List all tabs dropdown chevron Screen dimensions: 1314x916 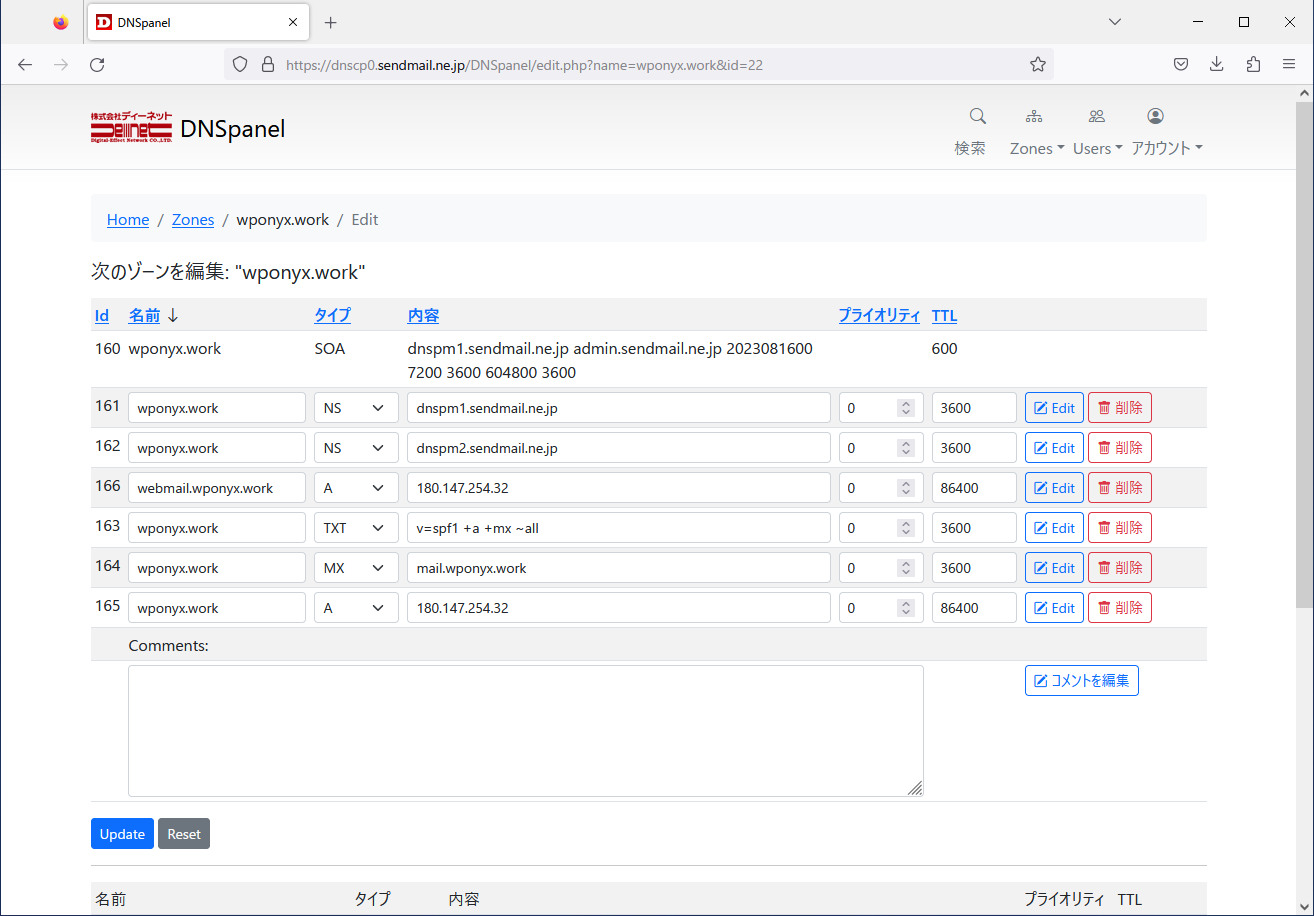coord(1116,22)
